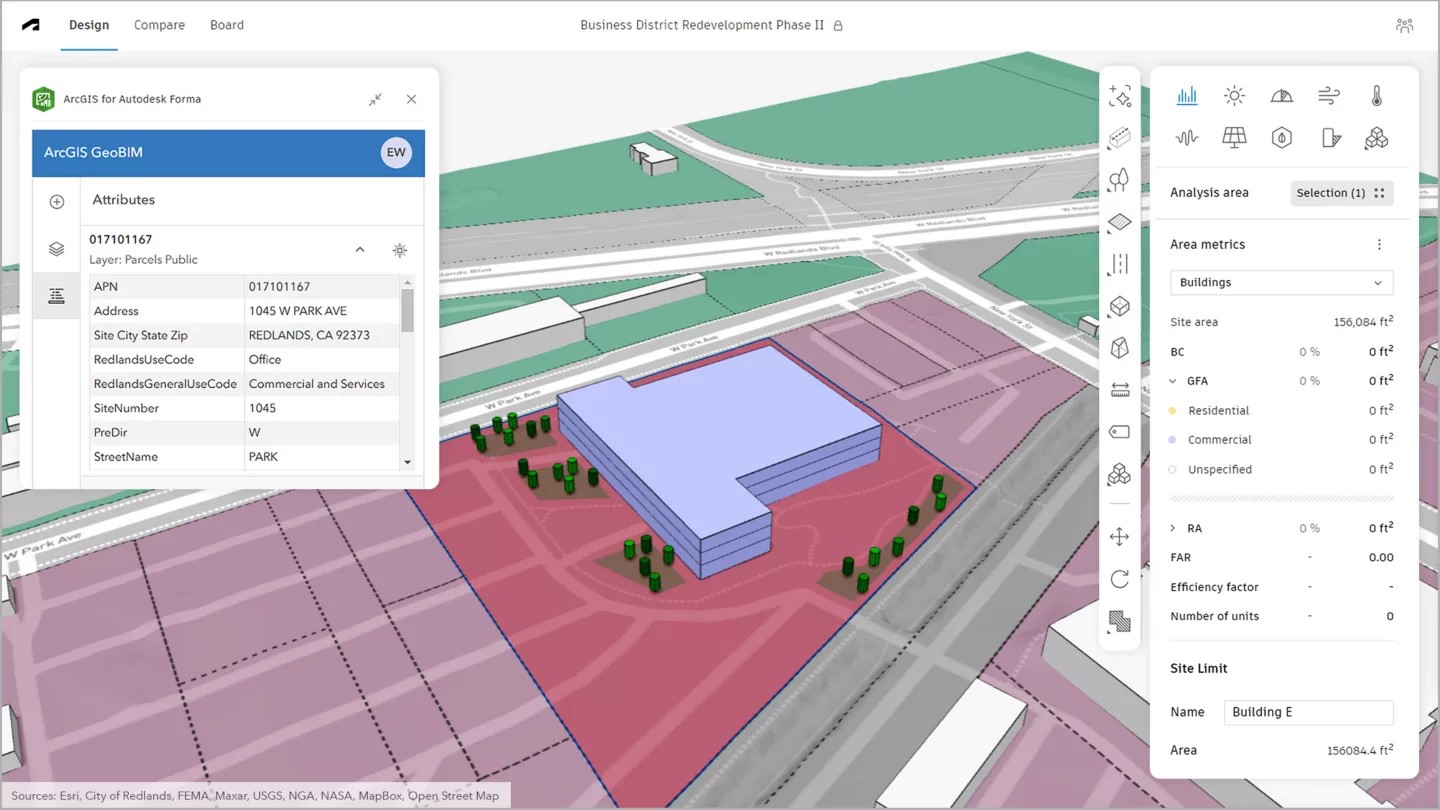Open the Sun hours analysis icon
Image resolution: width=1440 pixels, height=810 pixels.
click(1234, 96)
